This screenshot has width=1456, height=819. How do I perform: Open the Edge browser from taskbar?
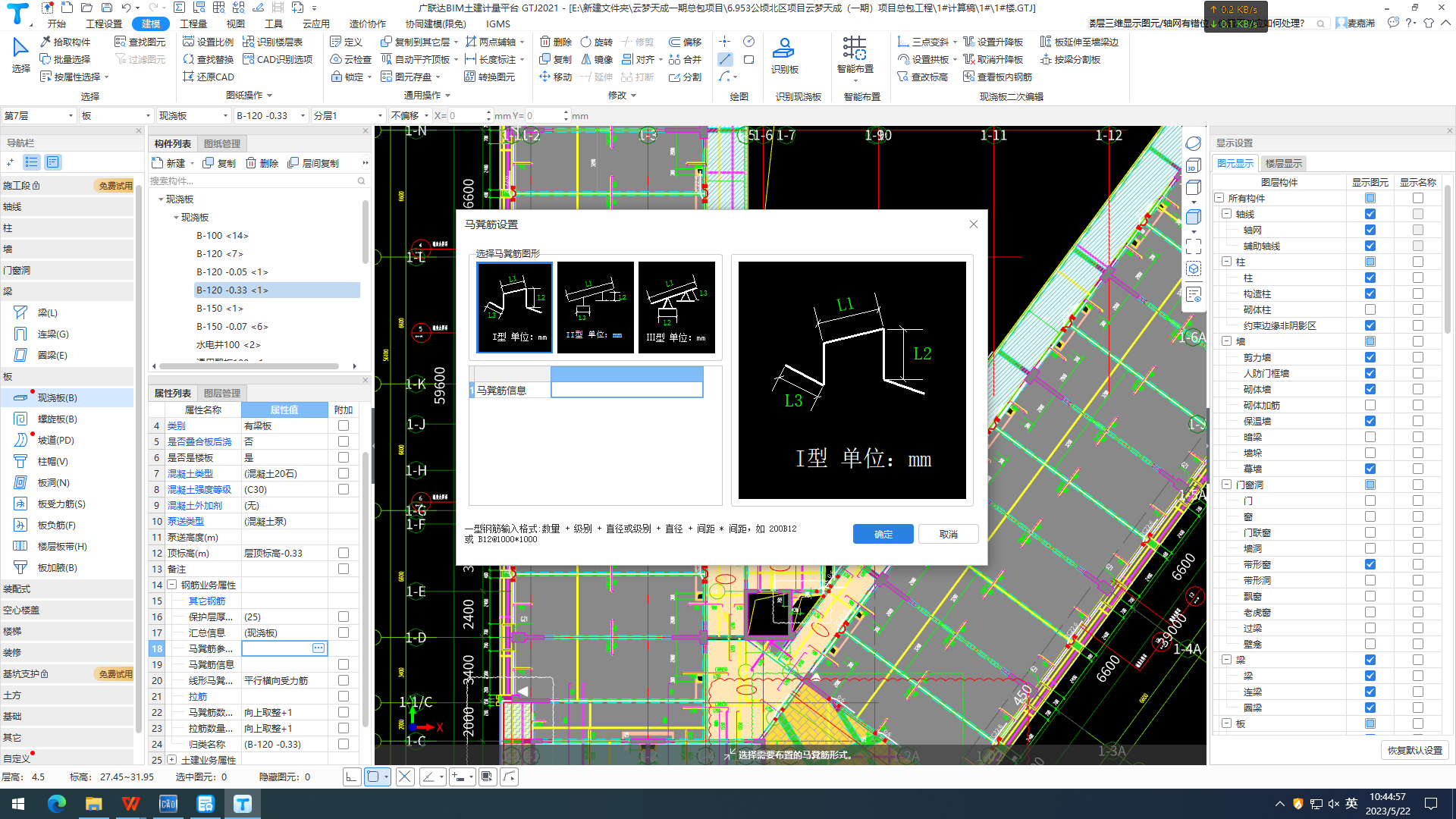pos(56,804)
